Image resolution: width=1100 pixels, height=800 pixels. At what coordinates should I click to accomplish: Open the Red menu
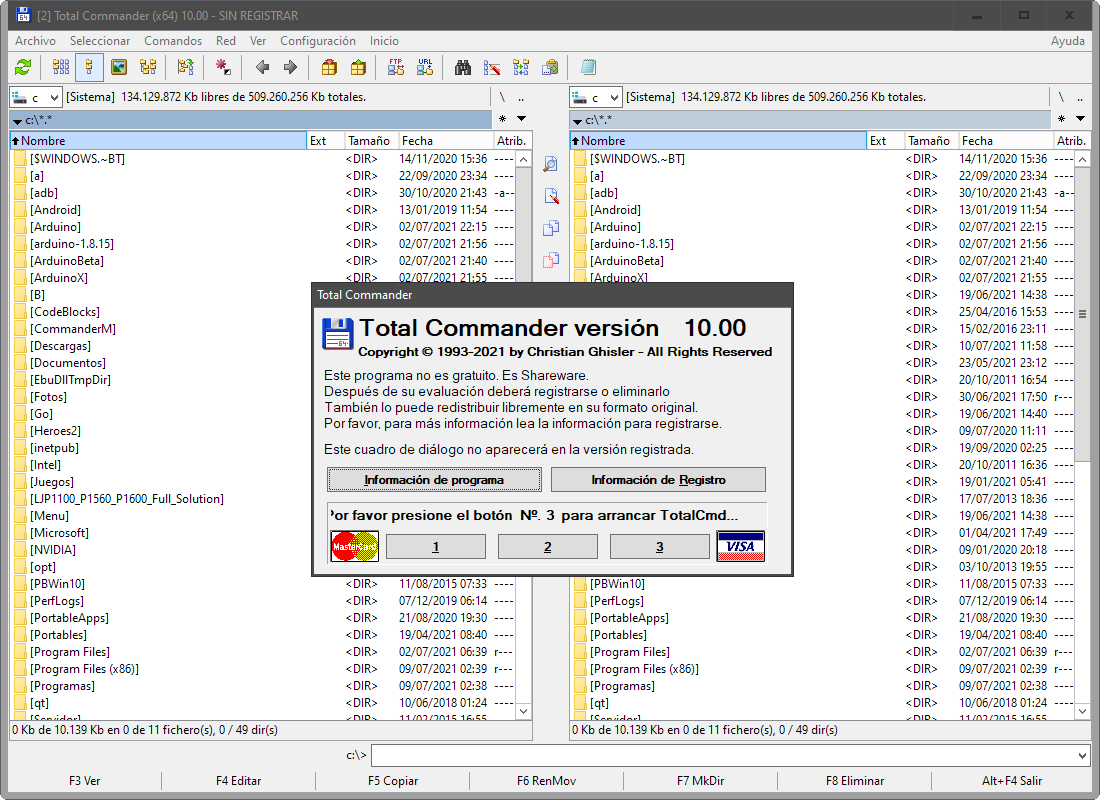pos(226,41)
